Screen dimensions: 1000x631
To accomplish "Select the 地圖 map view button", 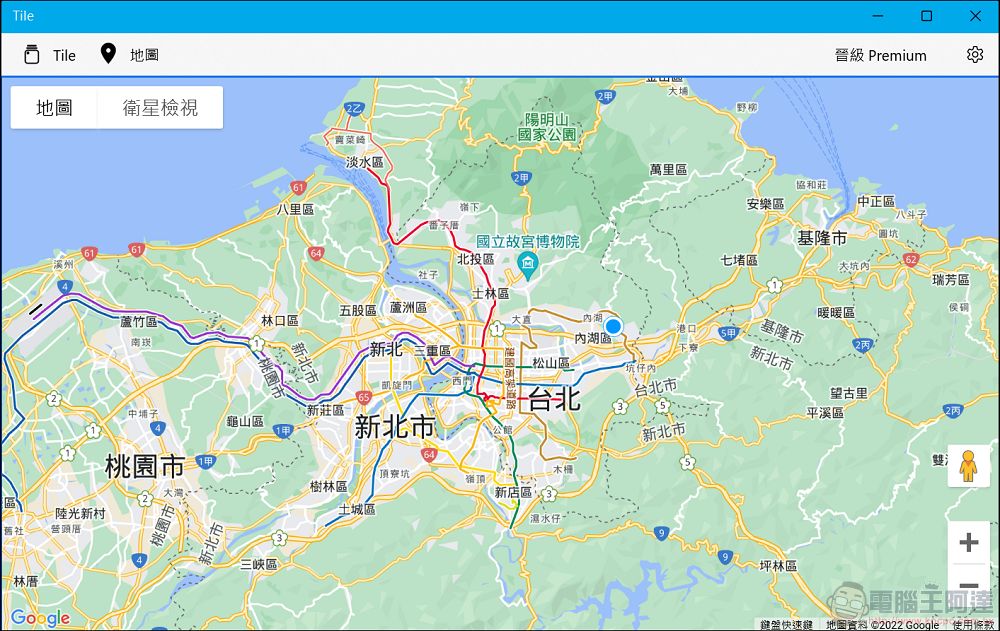I will pyautogui.click(x=54, y=108).
